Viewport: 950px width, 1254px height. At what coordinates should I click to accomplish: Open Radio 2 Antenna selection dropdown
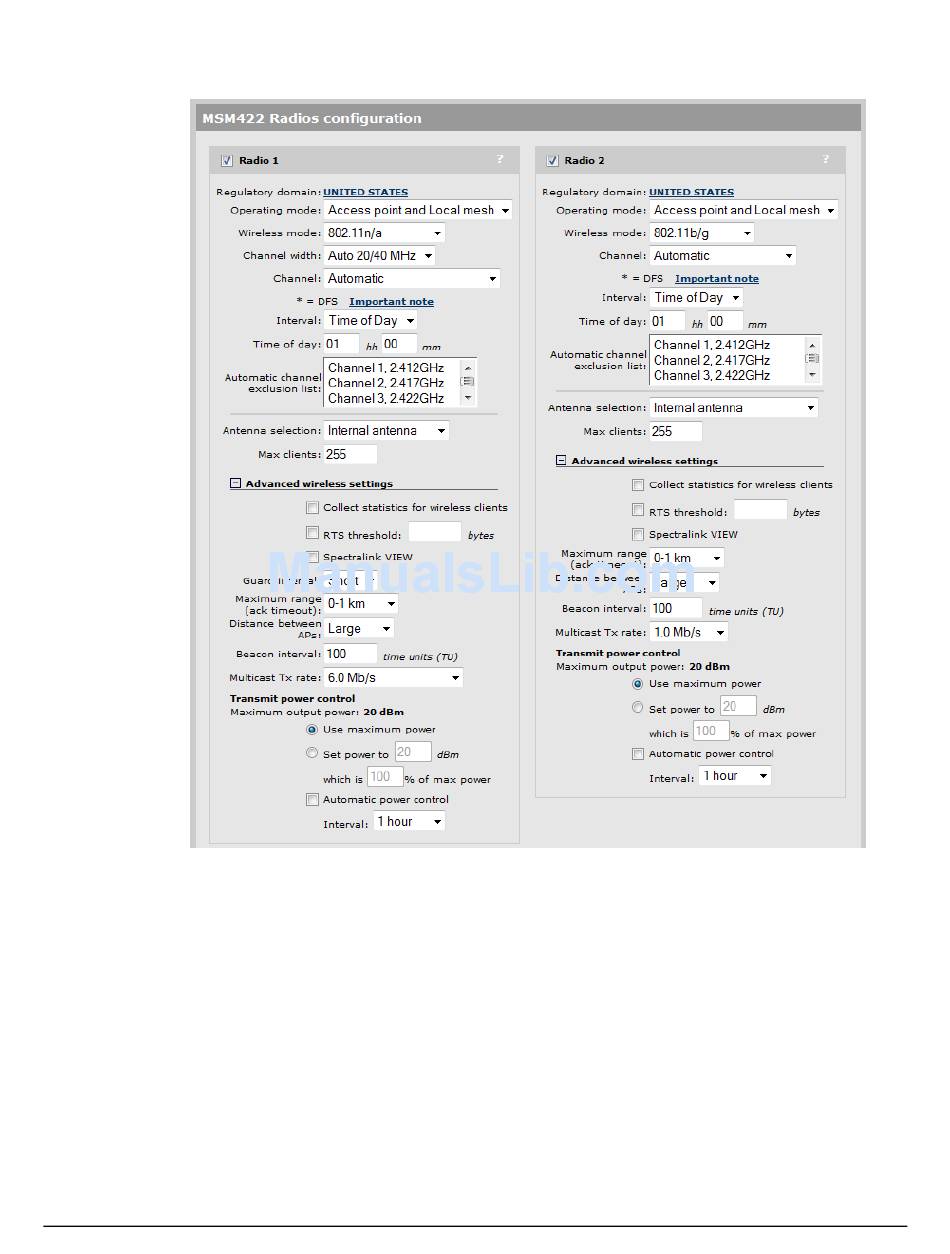734,407
